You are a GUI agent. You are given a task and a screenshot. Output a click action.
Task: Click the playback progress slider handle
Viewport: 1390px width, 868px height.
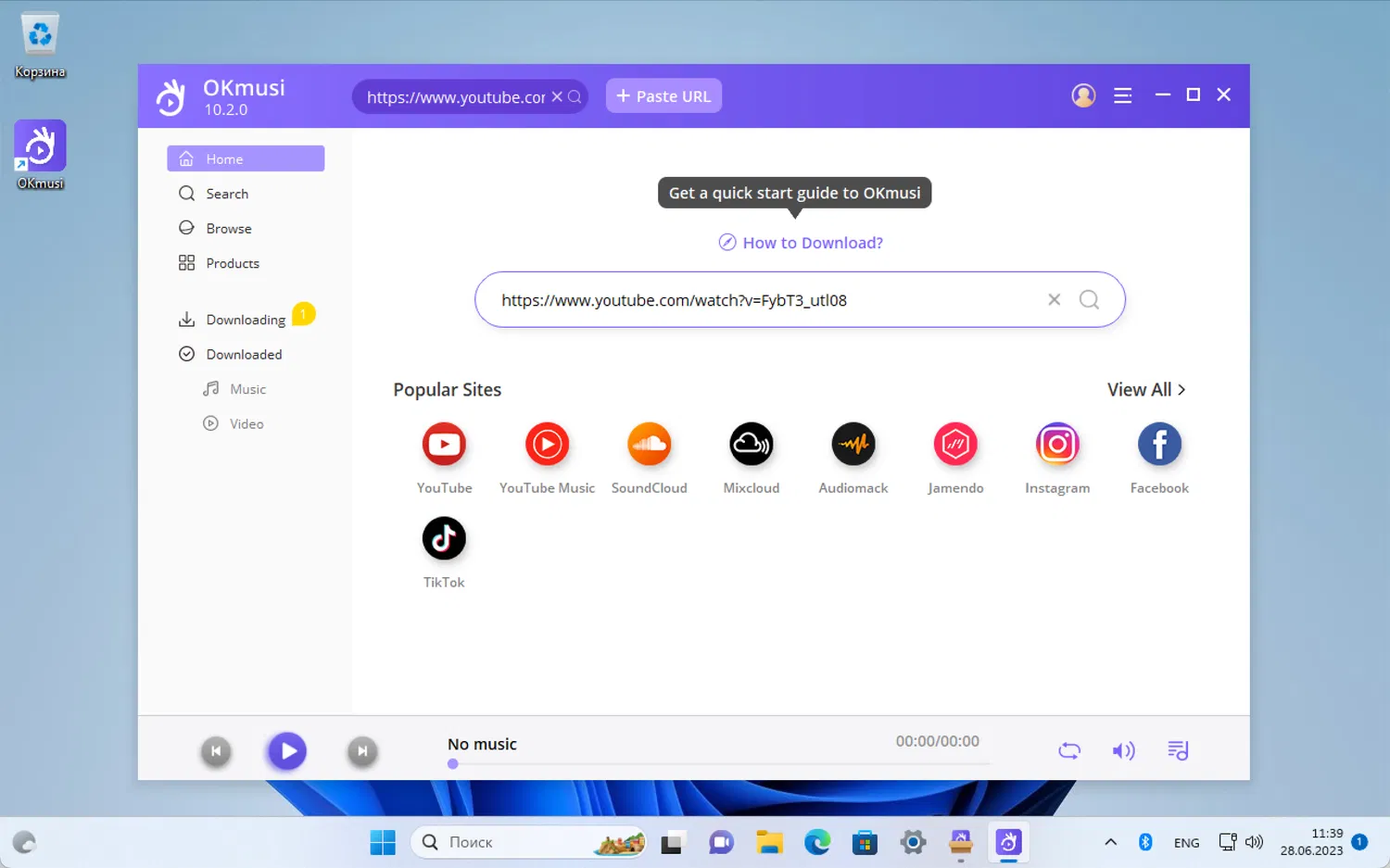pos(453,764)
